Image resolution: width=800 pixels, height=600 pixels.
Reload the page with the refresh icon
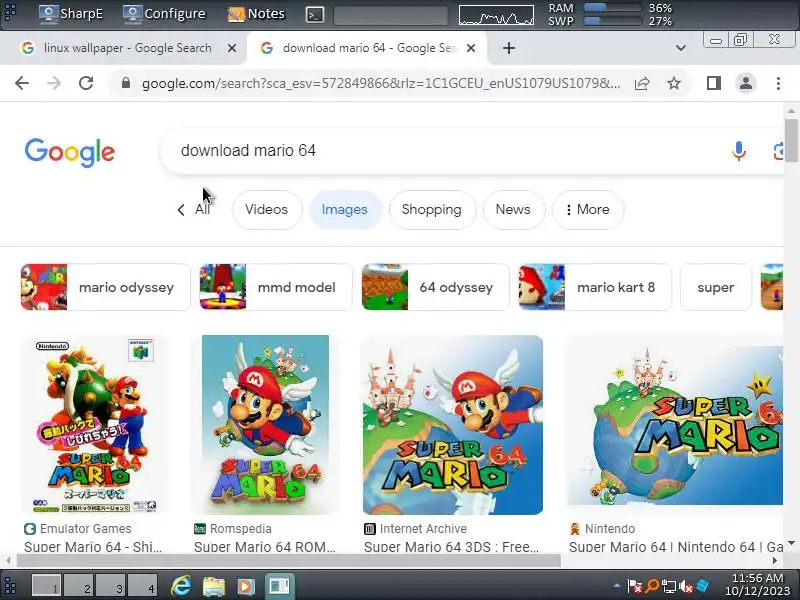pos(86,83)
